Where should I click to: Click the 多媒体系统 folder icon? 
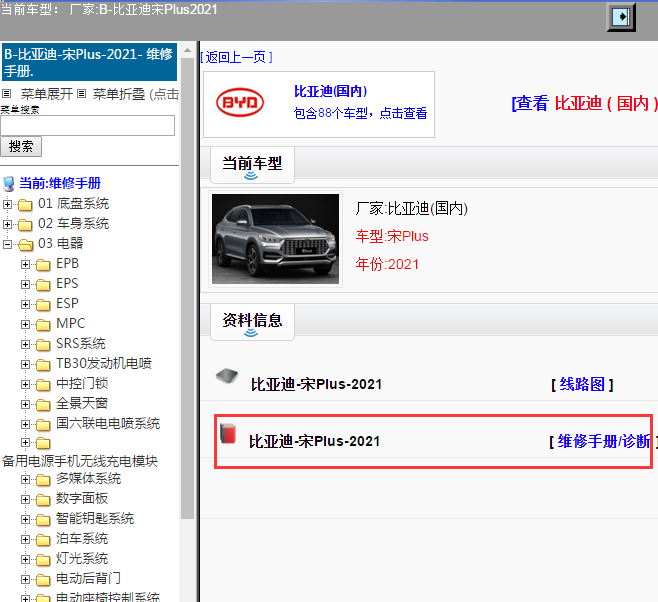click(43, 480)
